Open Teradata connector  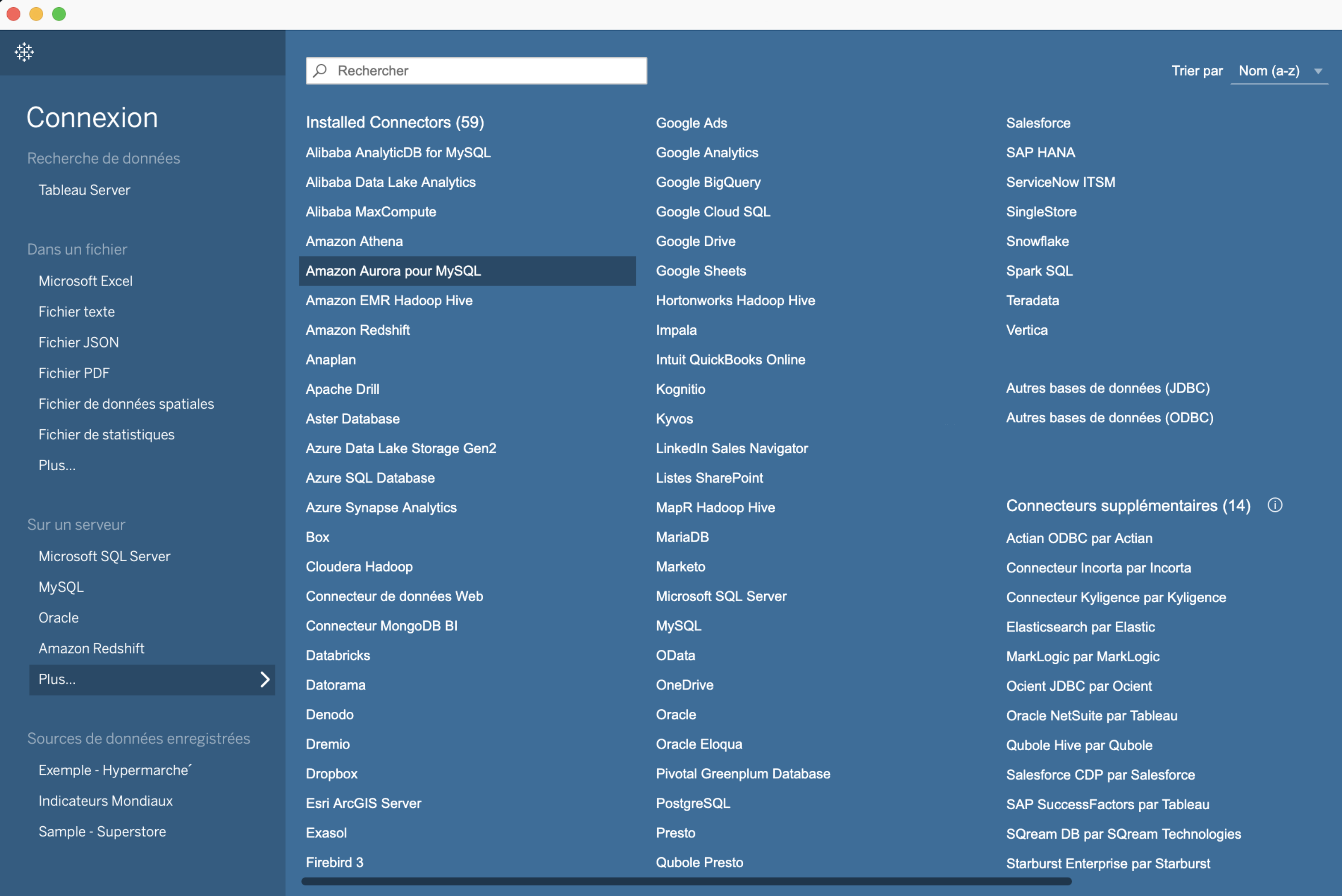(1032, 301)
